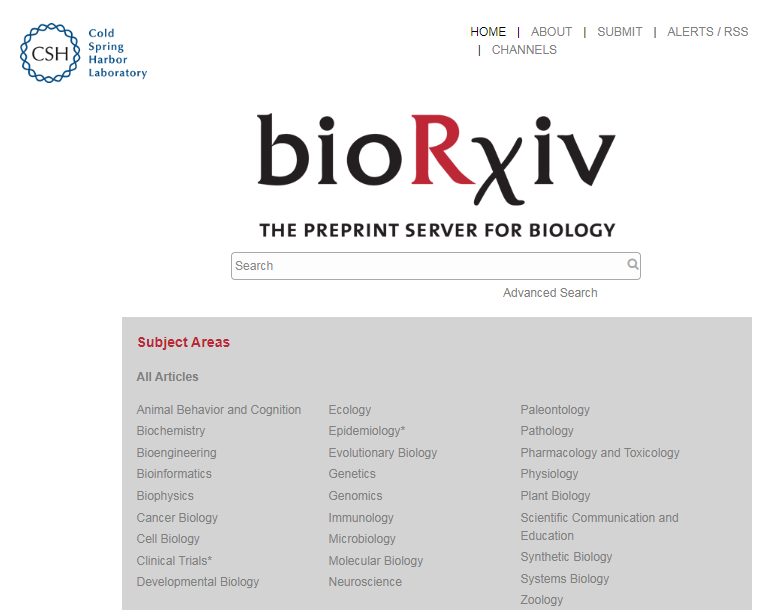Screen dimensions: 760x610
Task: Select the Zoology subject area
Action: tap(542, 600)
